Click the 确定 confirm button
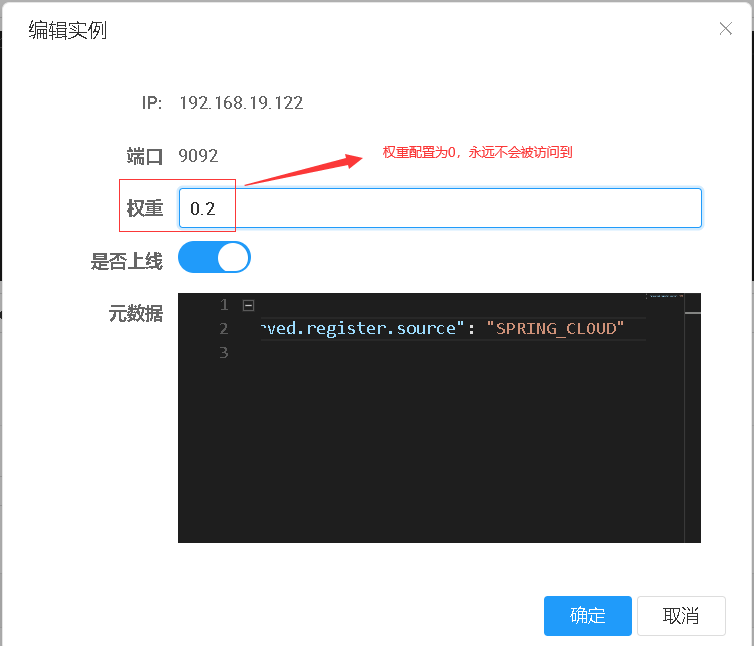Image resolution: width=754 pixels, height=646 pixels. 588,616
